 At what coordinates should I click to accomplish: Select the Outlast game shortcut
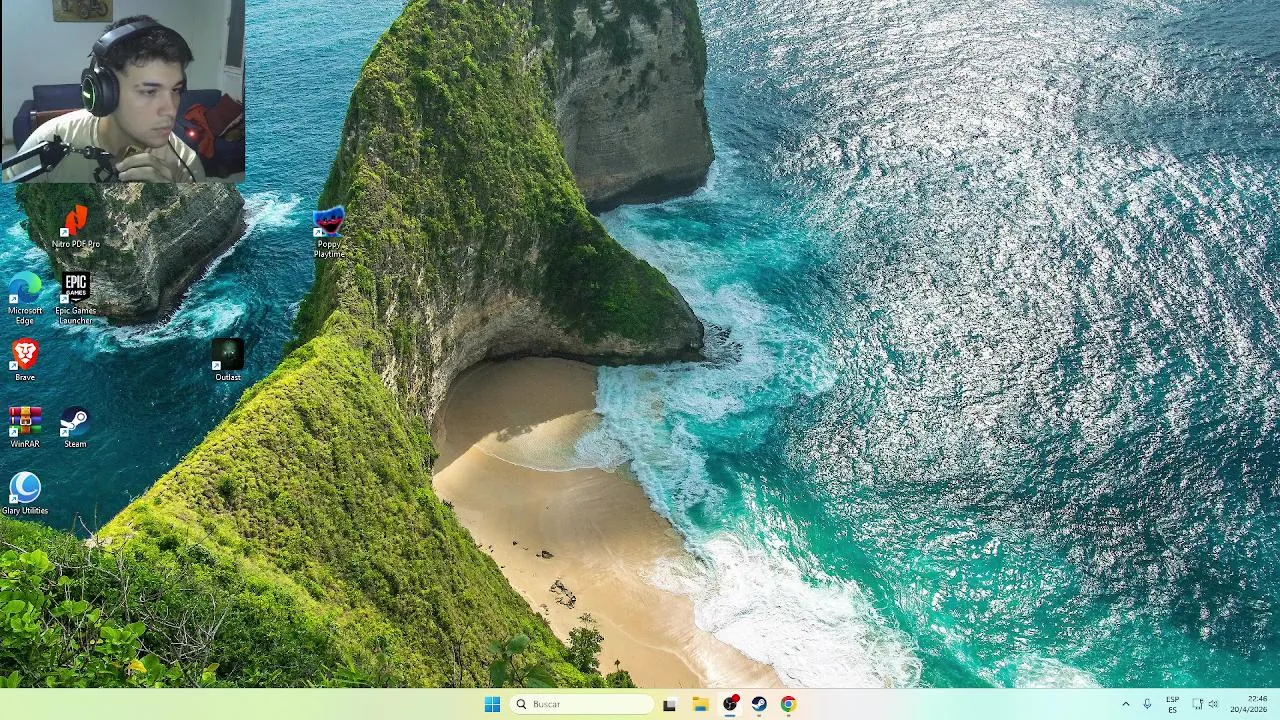coord(227,360)
